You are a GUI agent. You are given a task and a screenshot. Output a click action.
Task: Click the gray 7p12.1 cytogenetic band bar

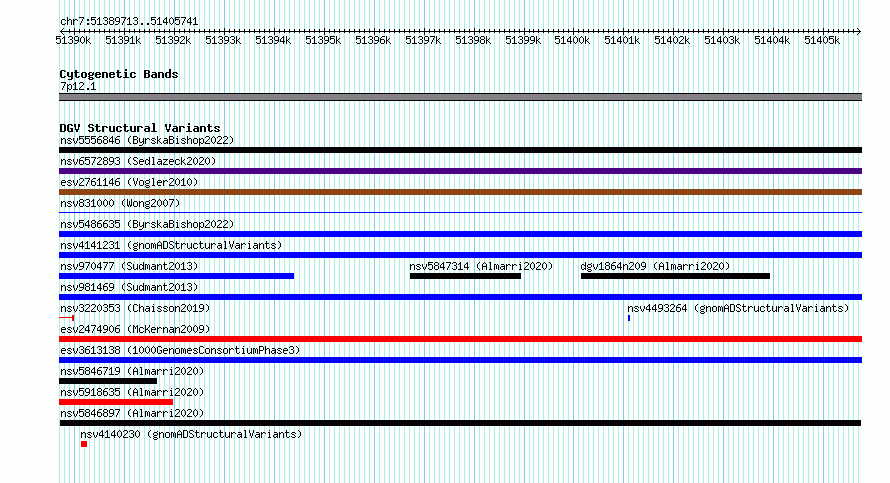click(460, 97)
